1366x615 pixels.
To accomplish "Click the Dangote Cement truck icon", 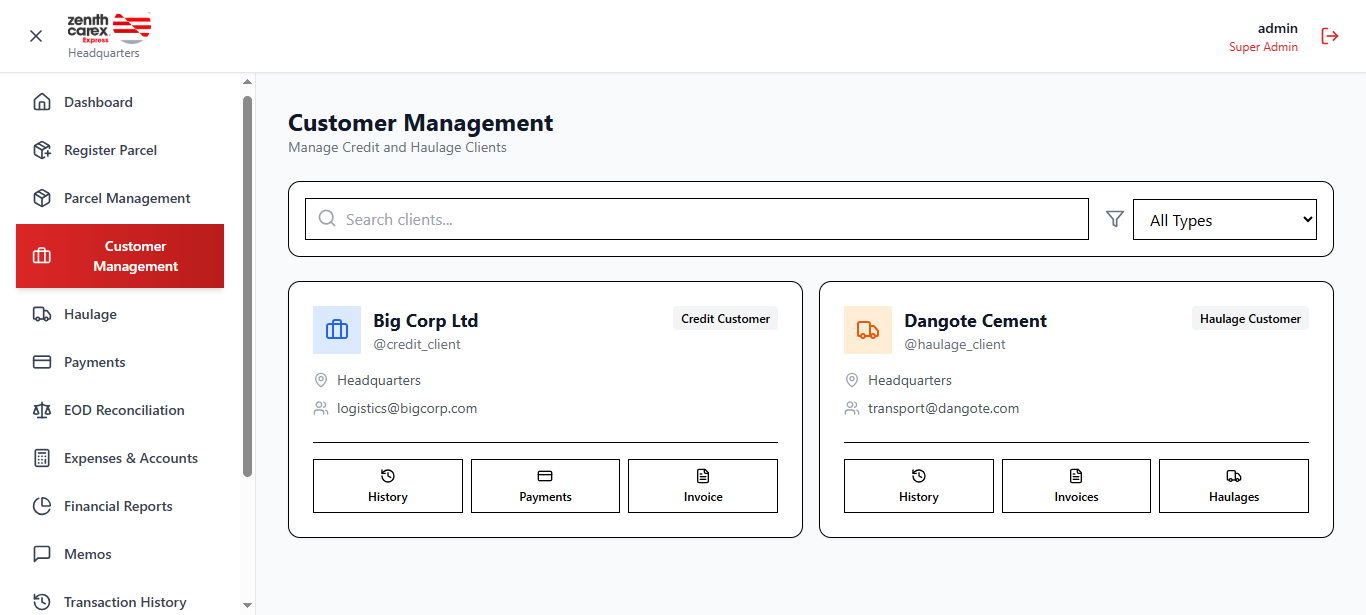I will [x=868, y=330].
